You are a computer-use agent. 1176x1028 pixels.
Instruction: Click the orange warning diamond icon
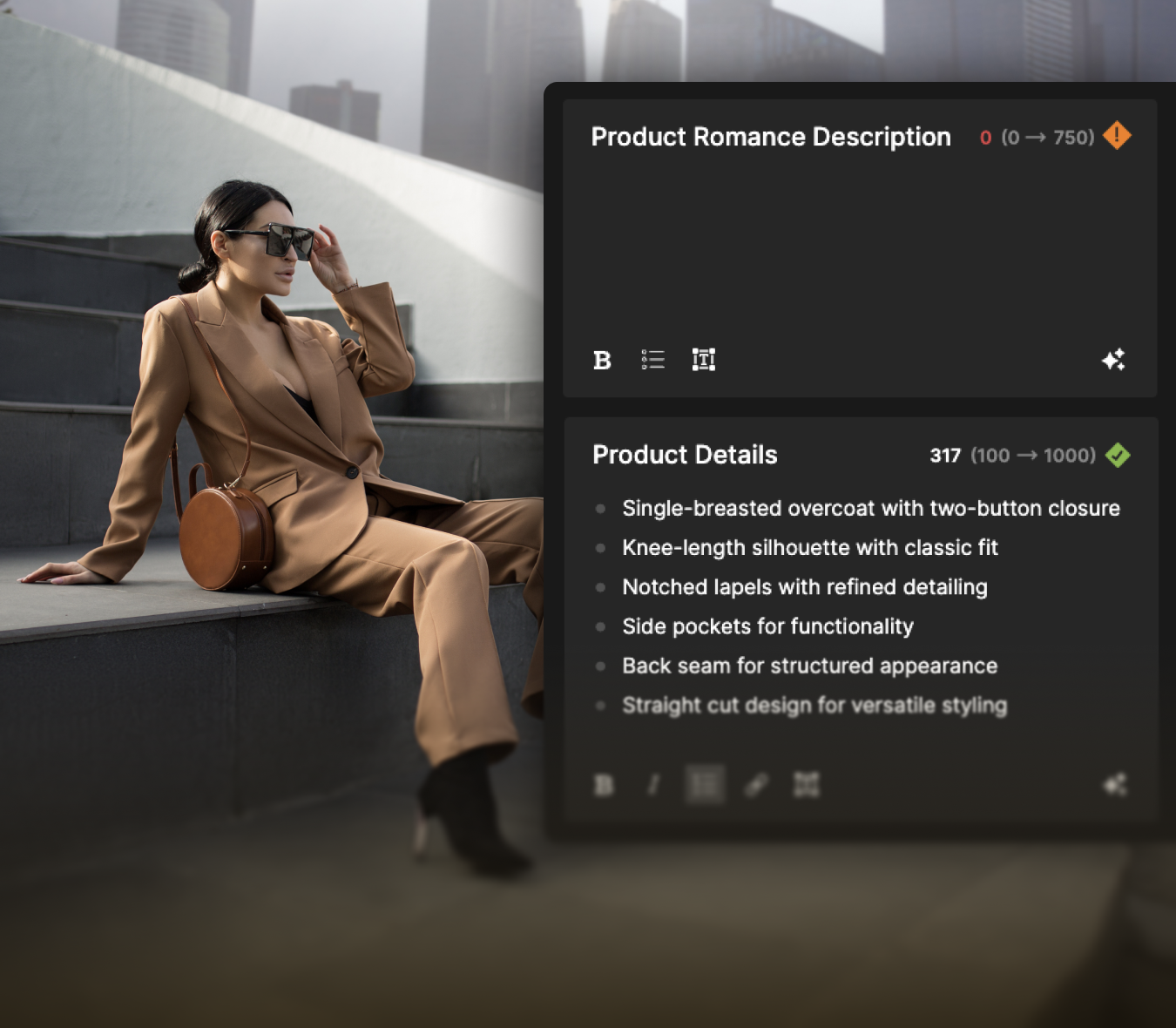[1117, 136]
